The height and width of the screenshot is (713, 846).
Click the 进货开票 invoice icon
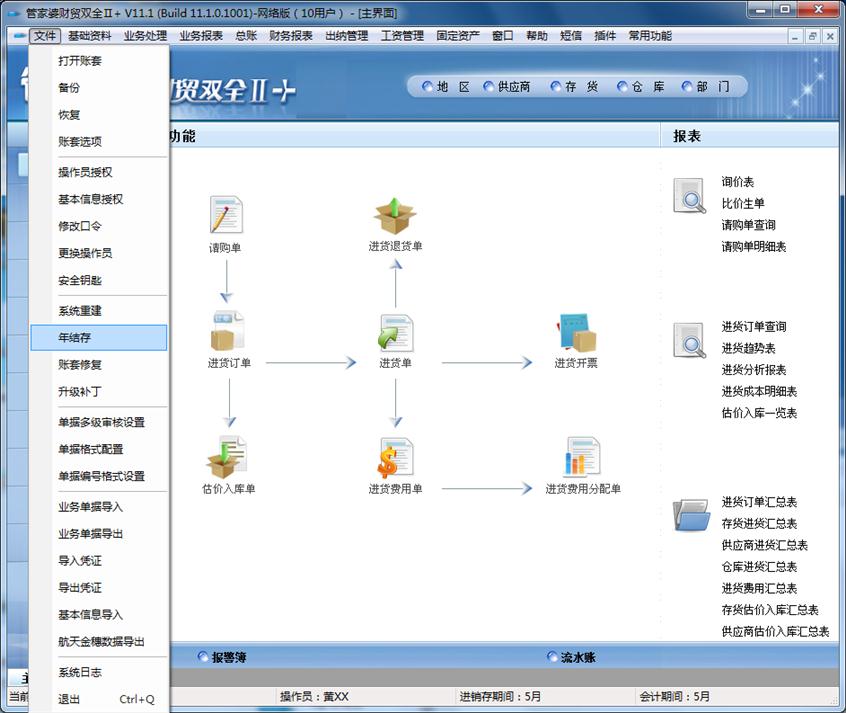click(x=576, y=333)
